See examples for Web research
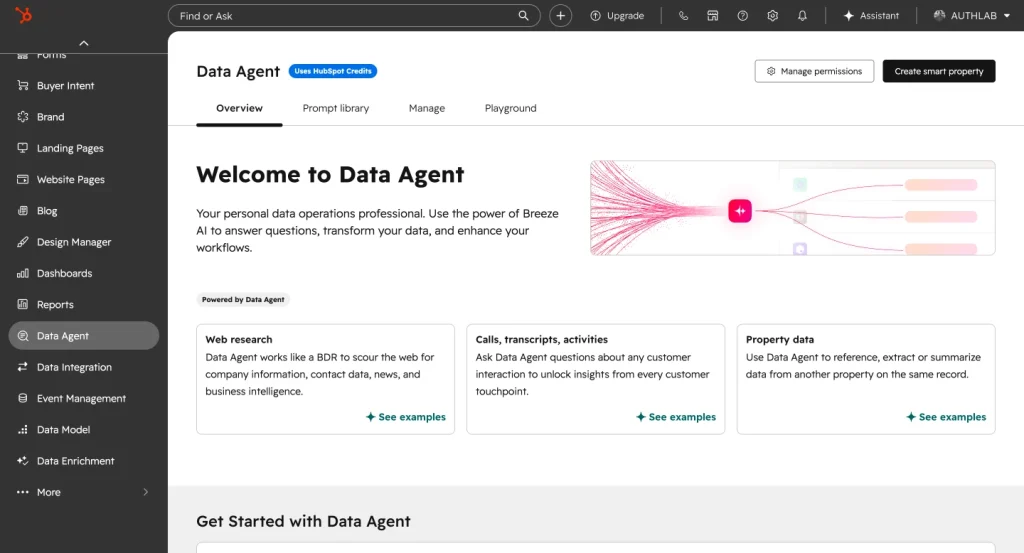Image resolution: width=1024 pixels, height=553 pixels. pos(406,417)
